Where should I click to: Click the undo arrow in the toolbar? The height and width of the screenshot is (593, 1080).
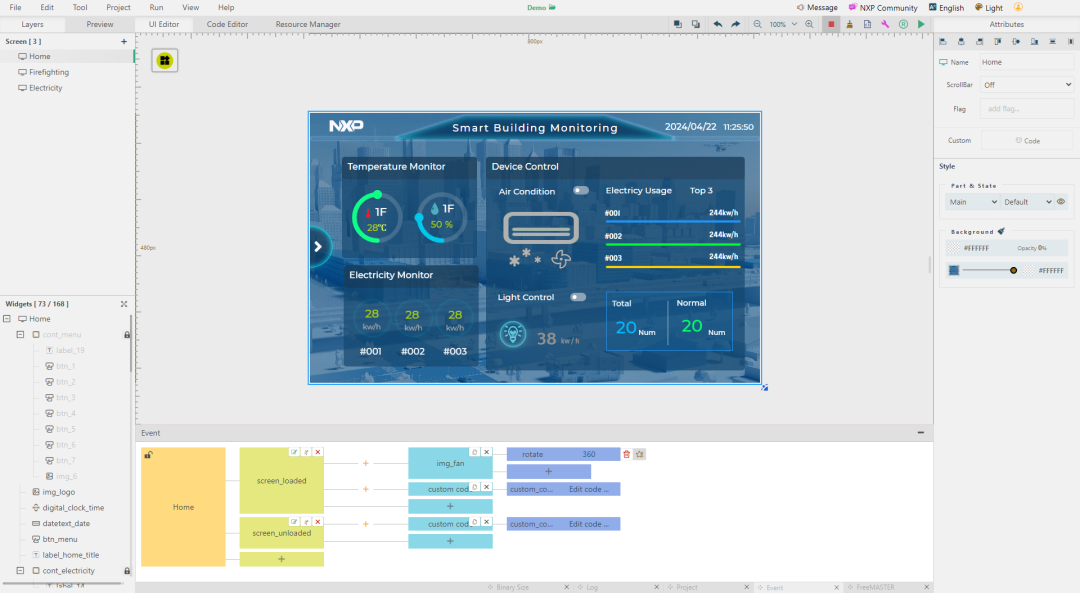coord(718,24)
